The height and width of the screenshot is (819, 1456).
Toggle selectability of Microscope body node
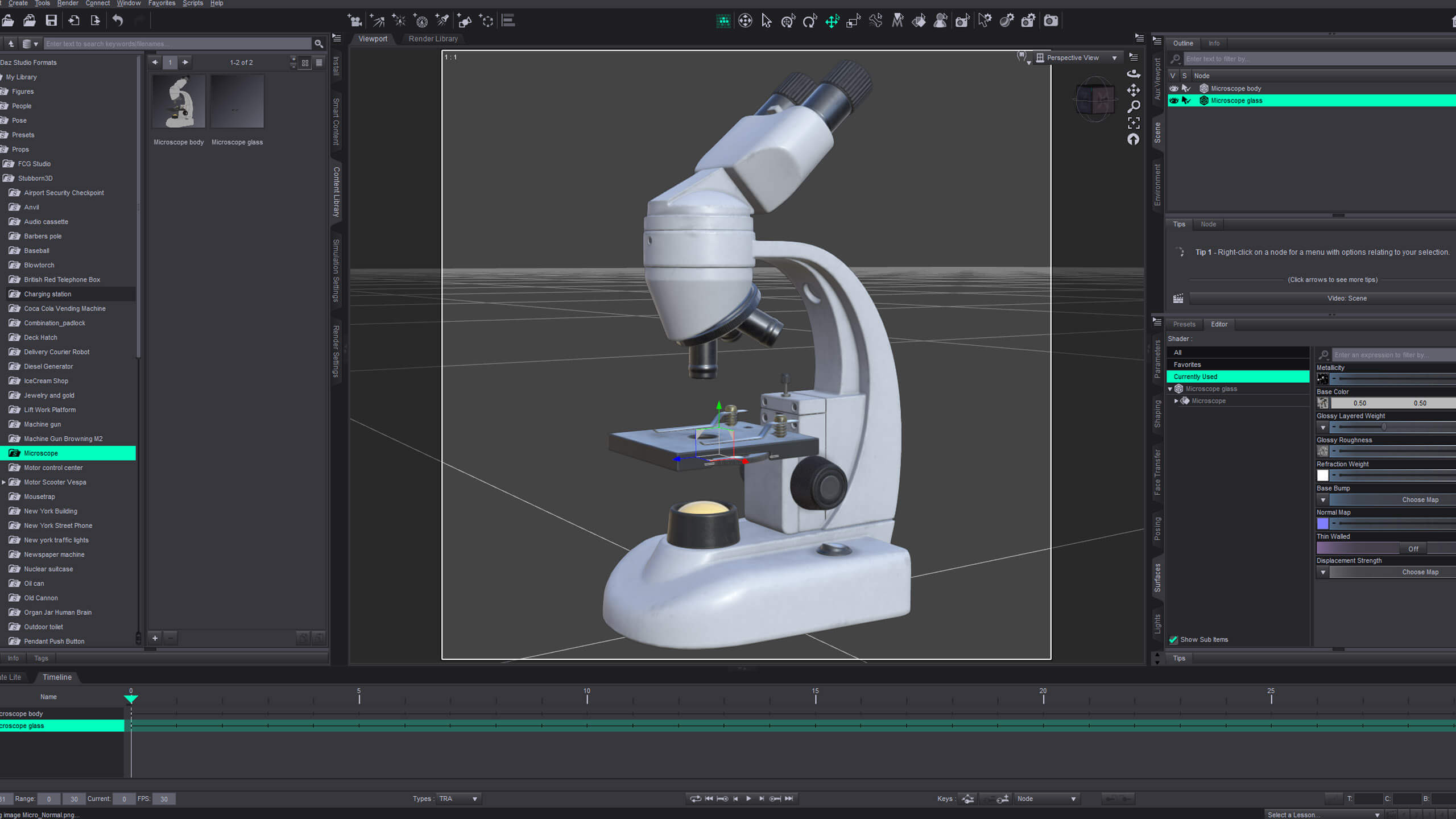1186,89
